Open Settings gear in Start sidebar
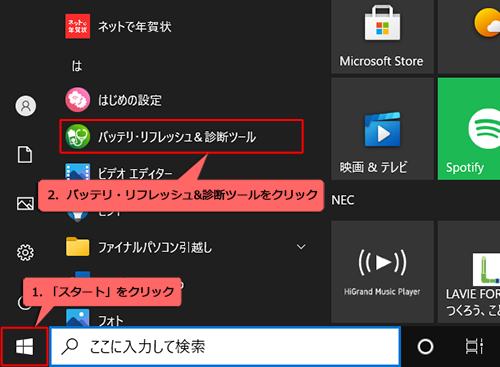 tap(25, 252)
